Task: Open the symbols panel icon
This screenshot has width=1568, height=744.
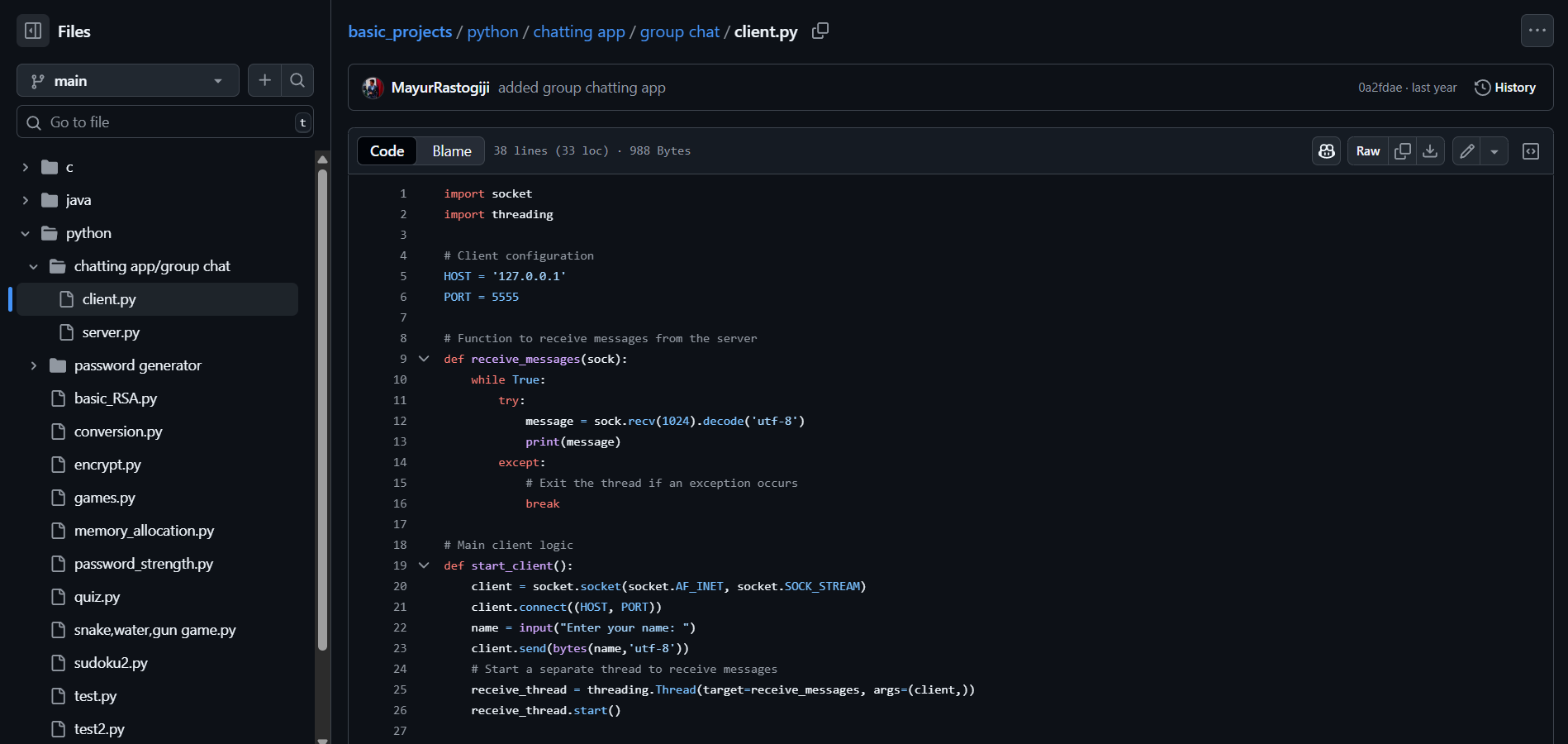Action: [x=1531, y=151]
